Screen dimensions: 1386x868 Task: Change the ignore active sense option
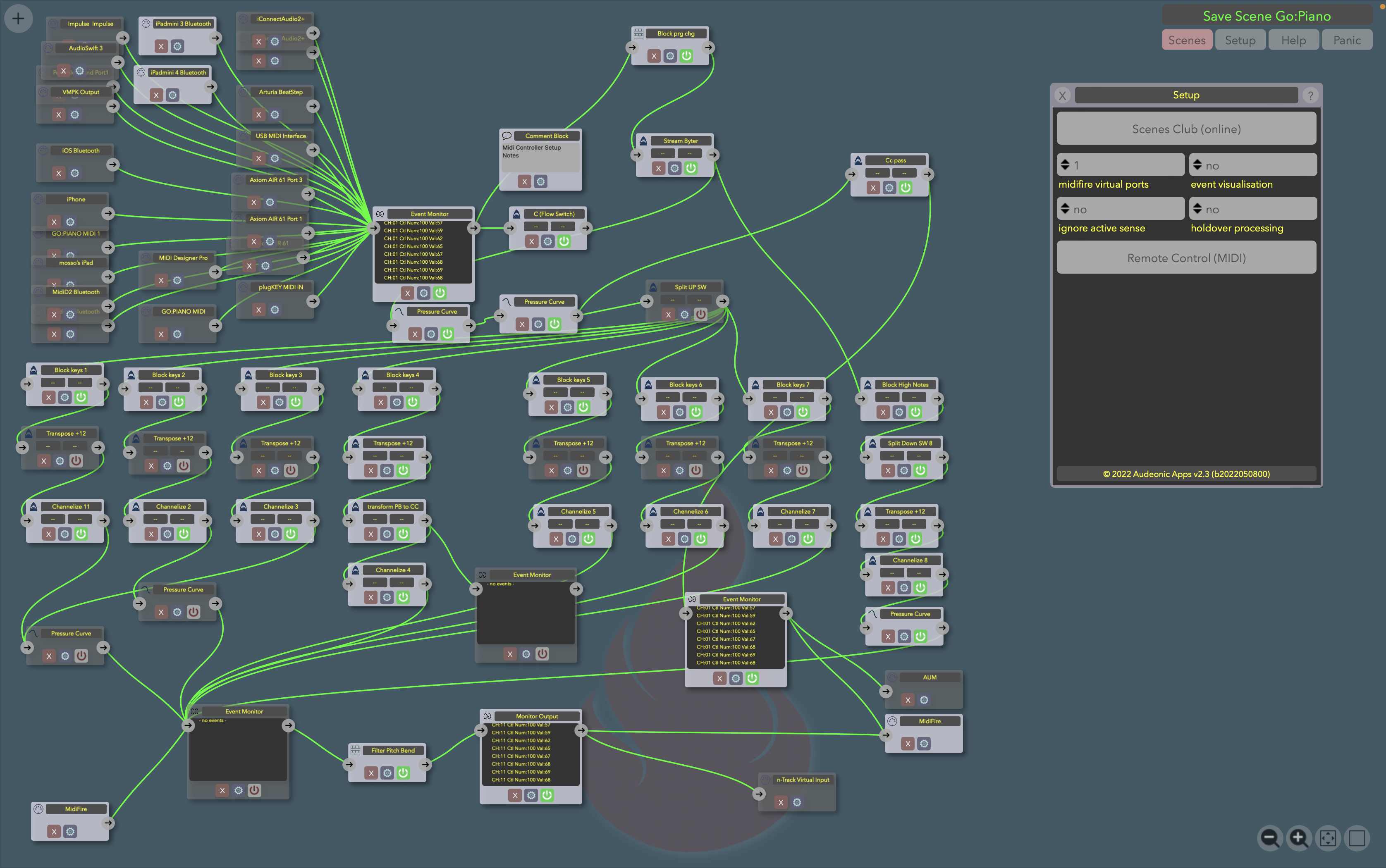[x=1120, y=209]
